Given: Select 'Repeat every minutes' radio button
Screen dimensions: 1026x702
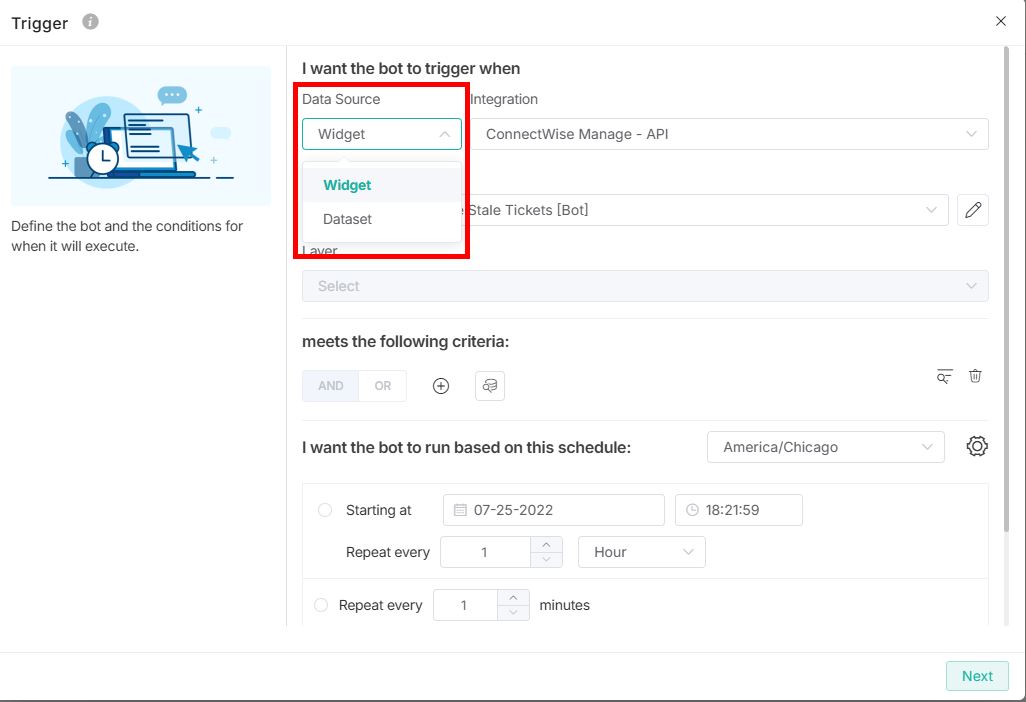Looking at the screenshot, I should click(321, 605).
